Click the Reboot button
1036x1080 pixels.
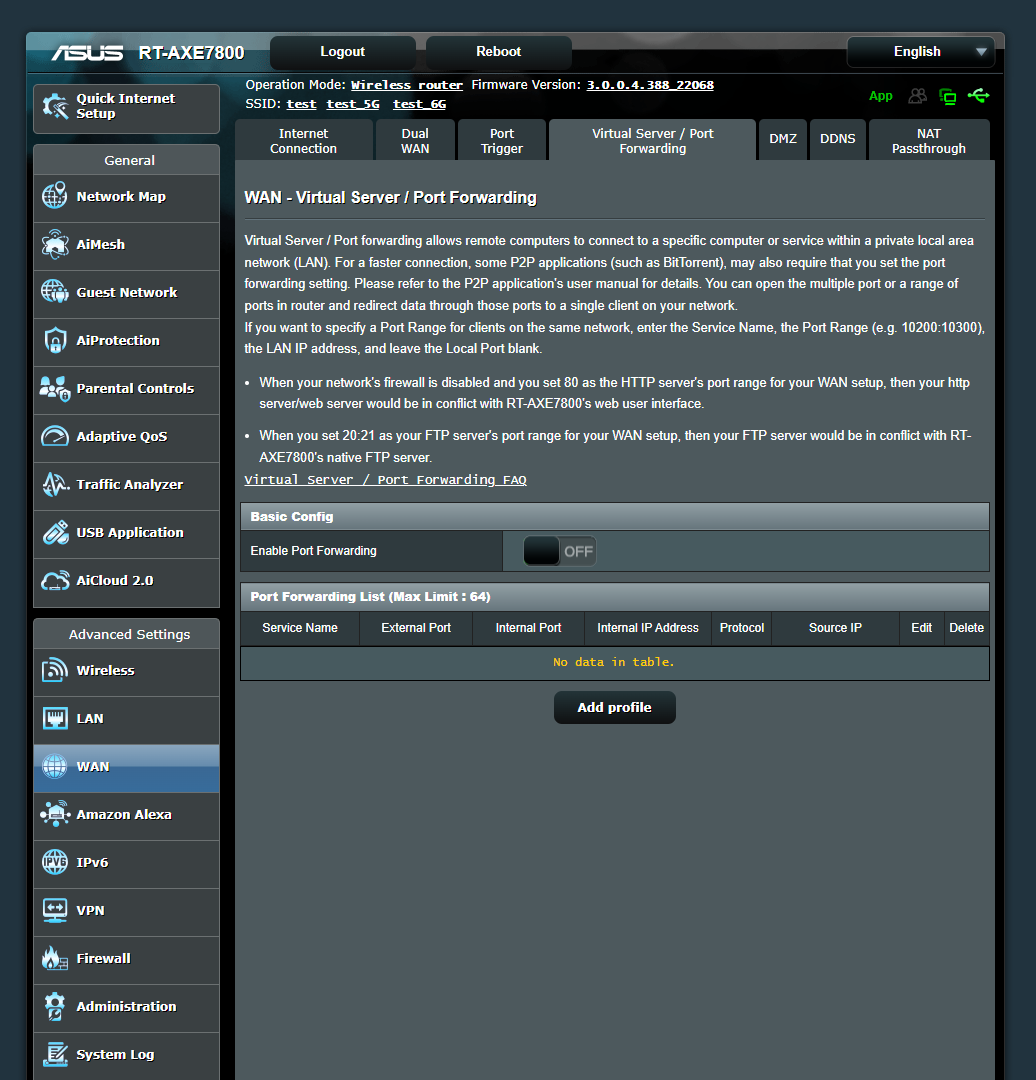coord(499,52)
